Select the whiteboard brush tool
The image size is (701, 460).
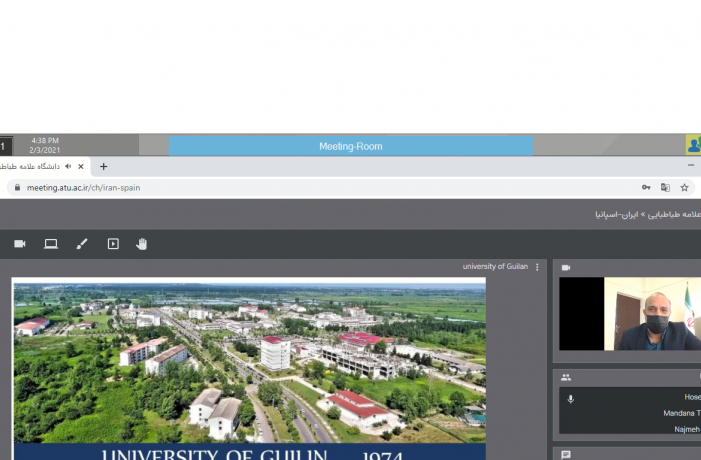82,244
